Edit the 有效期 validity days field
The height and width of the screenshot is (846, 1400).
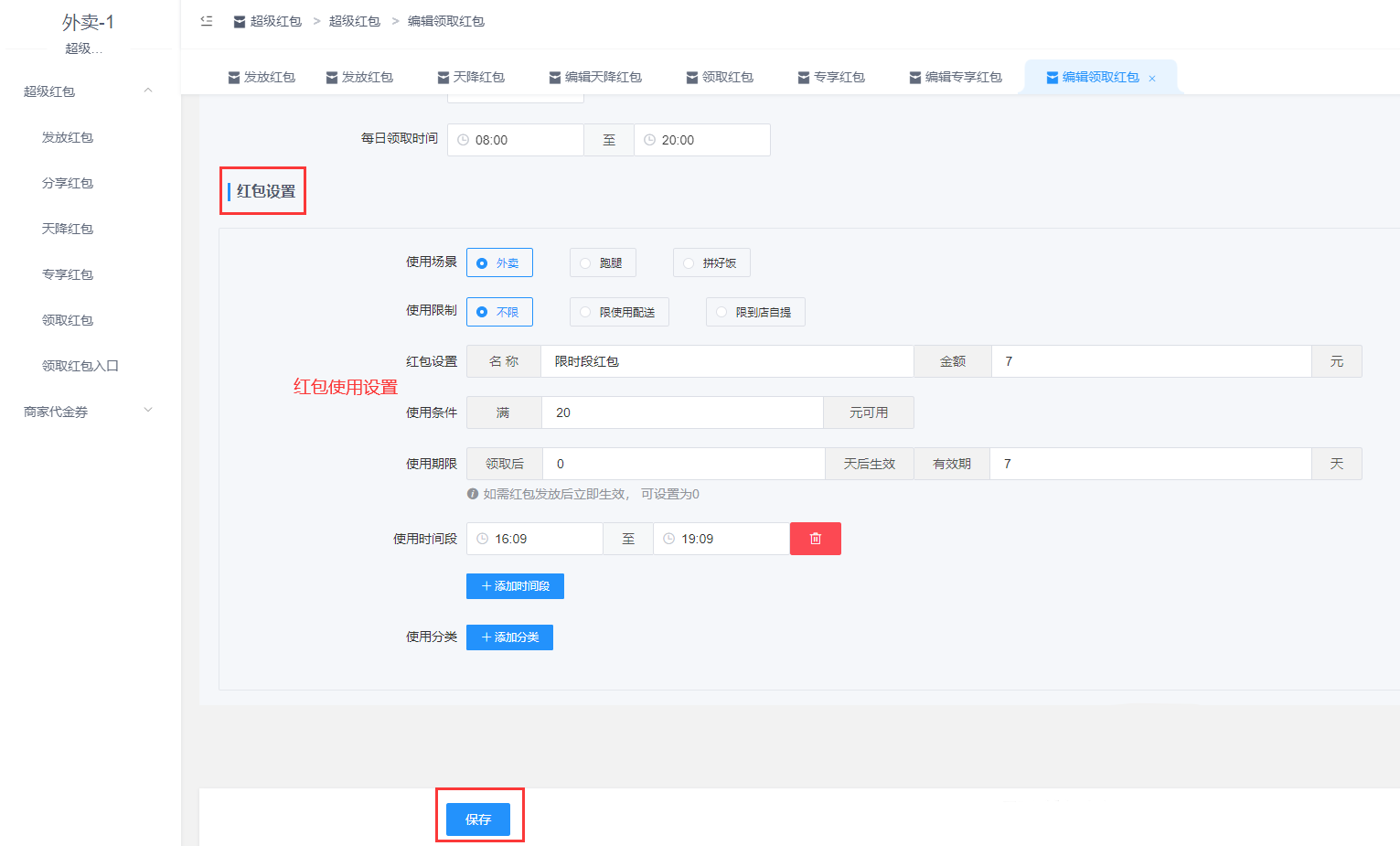[1150, 464]
